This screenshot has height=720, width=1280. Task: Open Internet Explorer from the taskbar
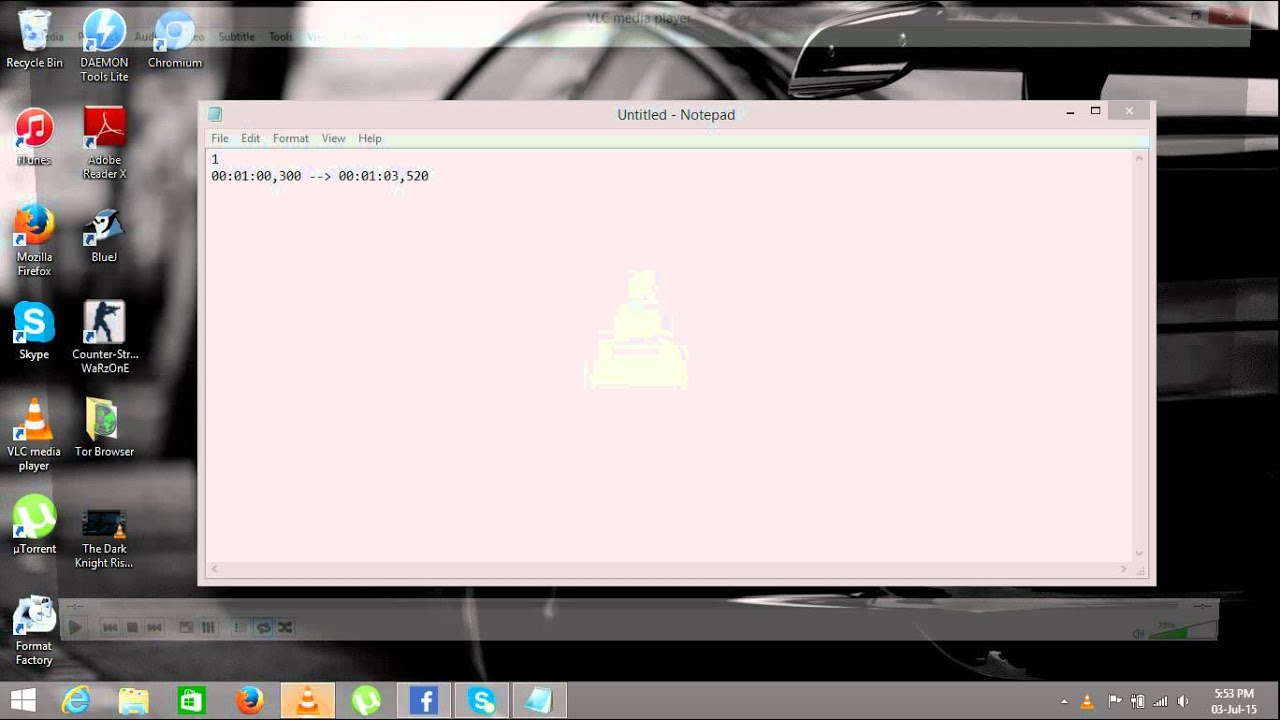pos(76,700)
